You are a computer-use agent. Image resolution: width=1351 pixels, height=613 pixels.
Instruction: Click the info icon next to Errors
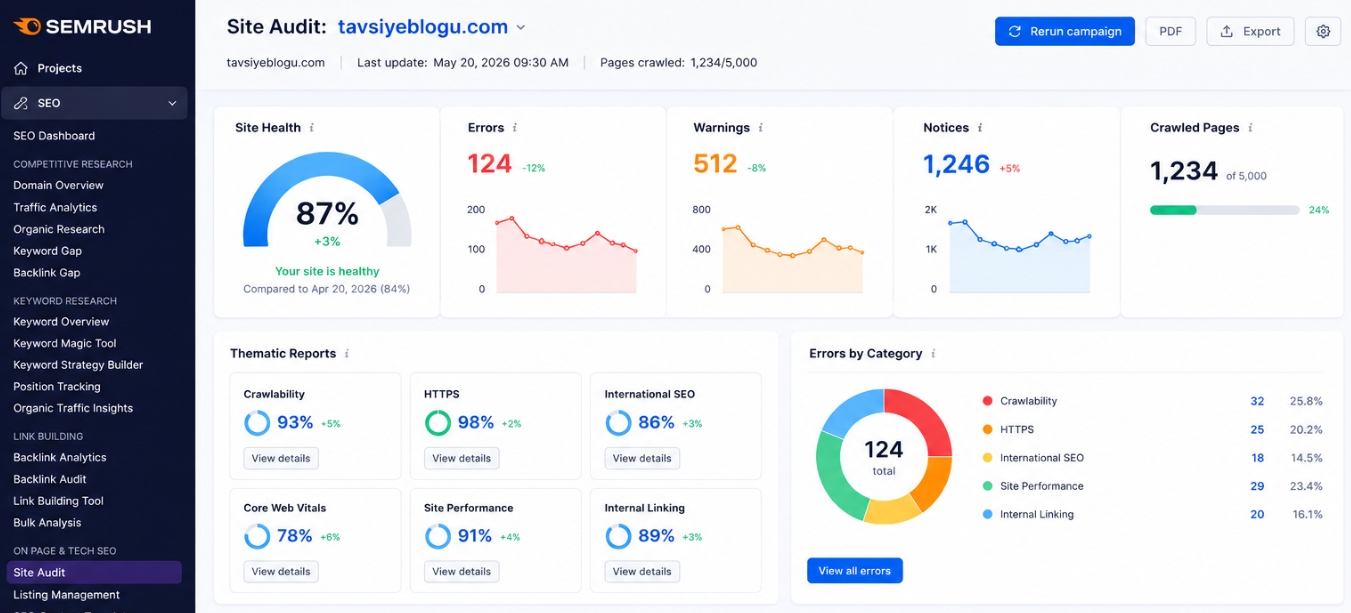pos(515,128)
